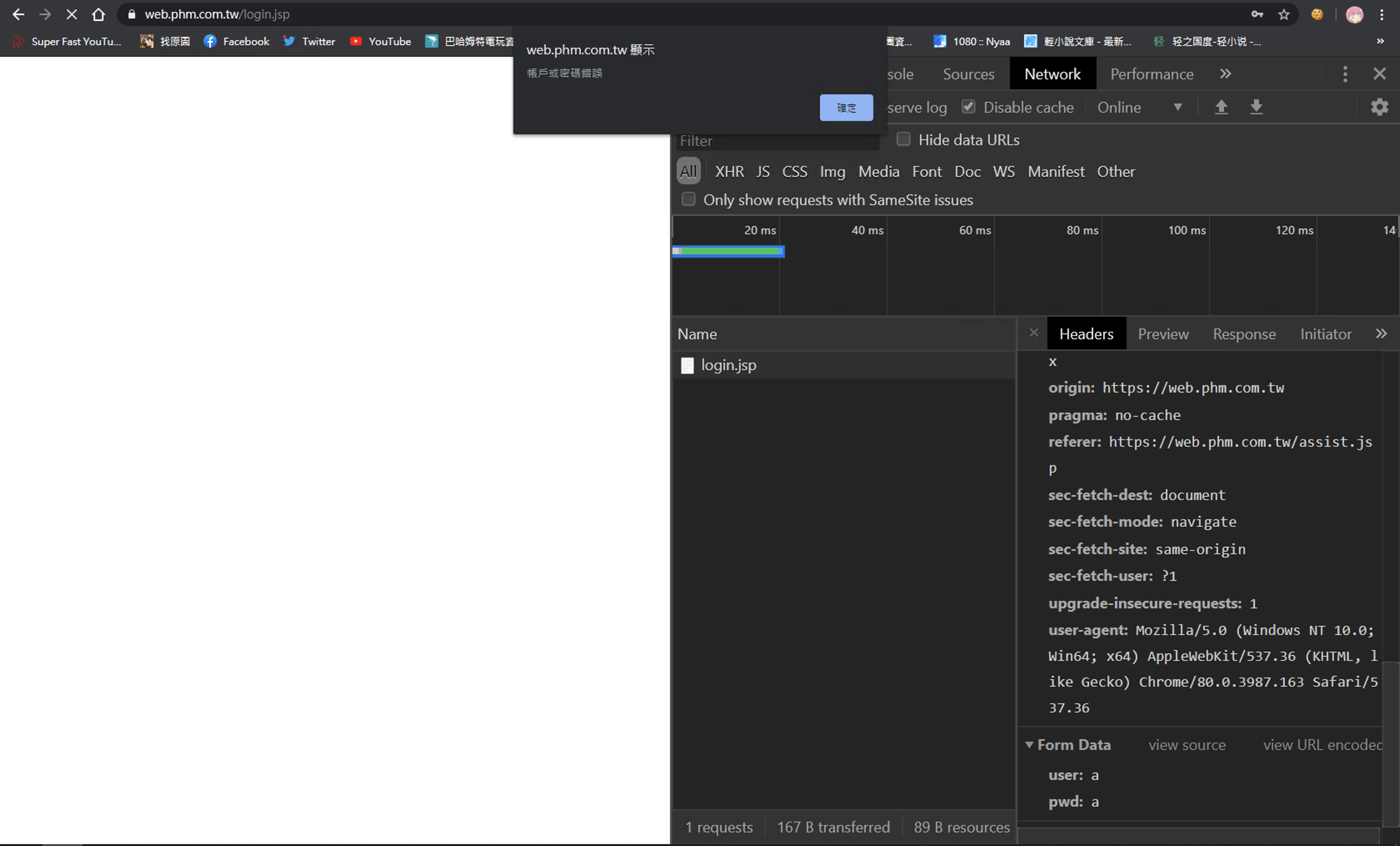Click view source for Form Data
Image resolution: width=1400 pixels, height=846 pixels.
pos(1187,745)
